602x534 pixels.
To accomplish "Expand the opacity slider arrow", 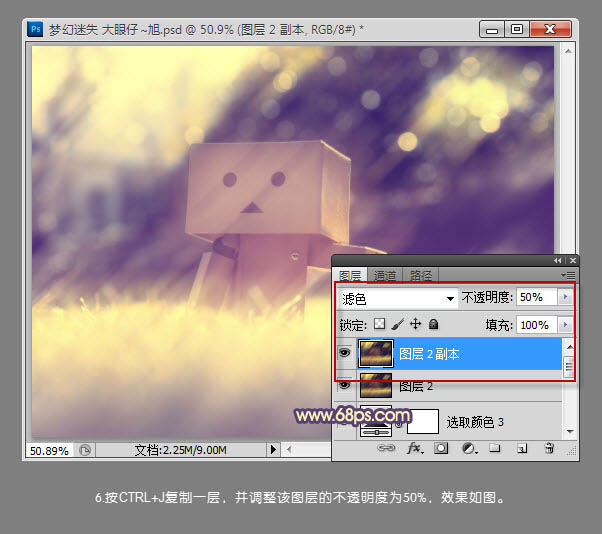I will coord(566,298).
